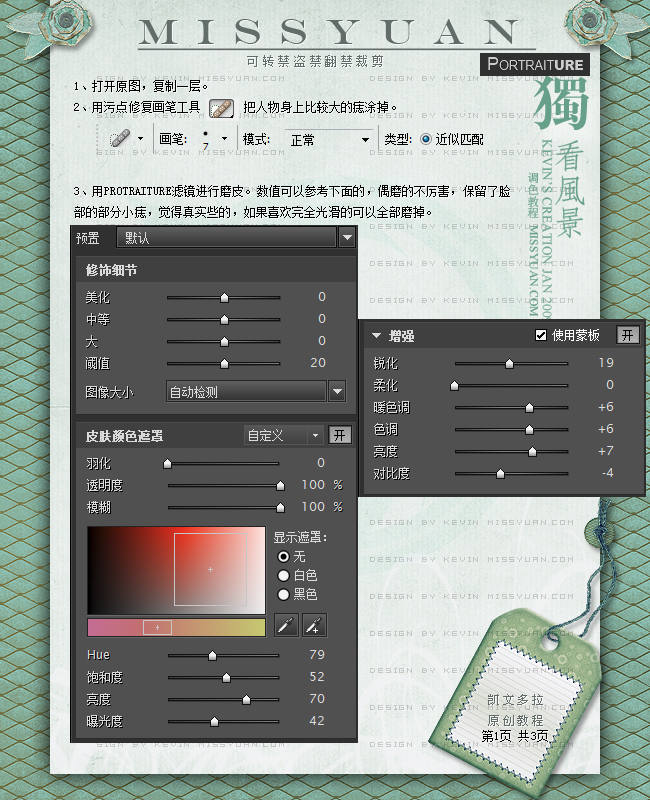Adjust the 锐化 sharpen slider handle

(x=509, y=363)
